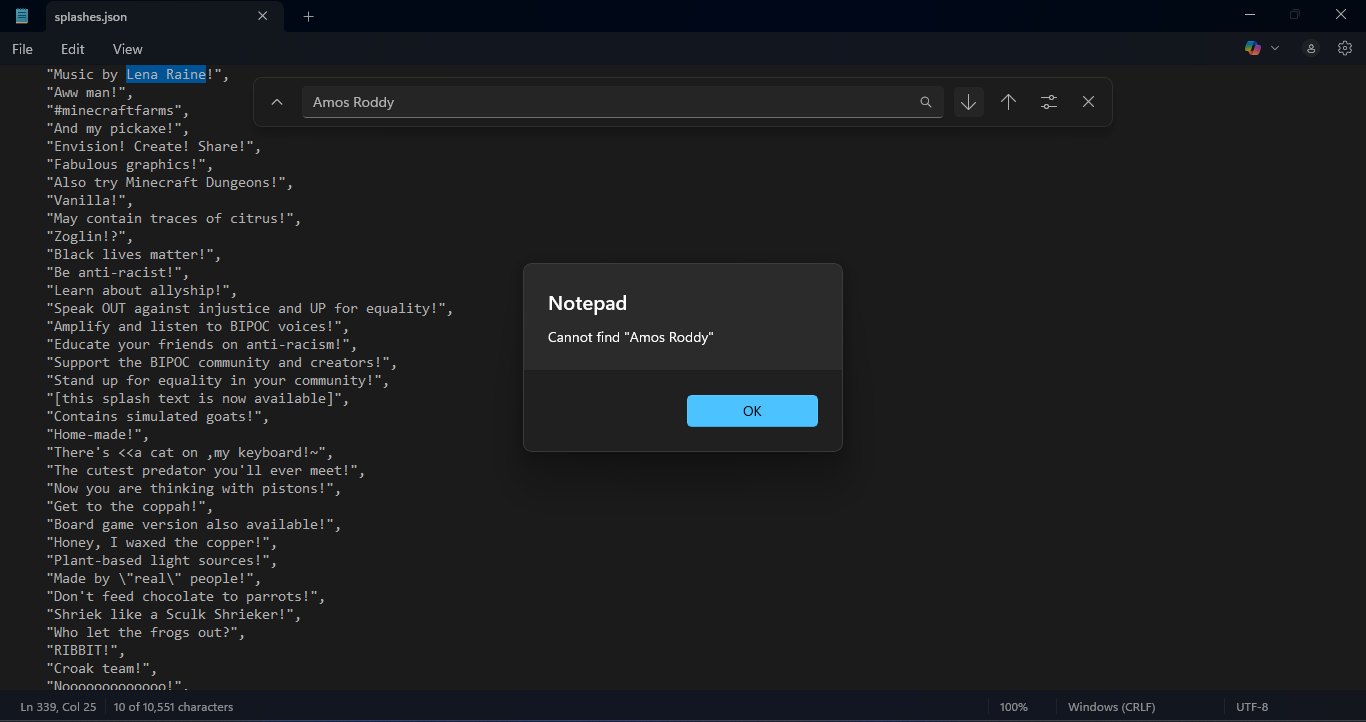Find previous match with up arrow
Screen dimensions: 1366x722
[1008, 102]
